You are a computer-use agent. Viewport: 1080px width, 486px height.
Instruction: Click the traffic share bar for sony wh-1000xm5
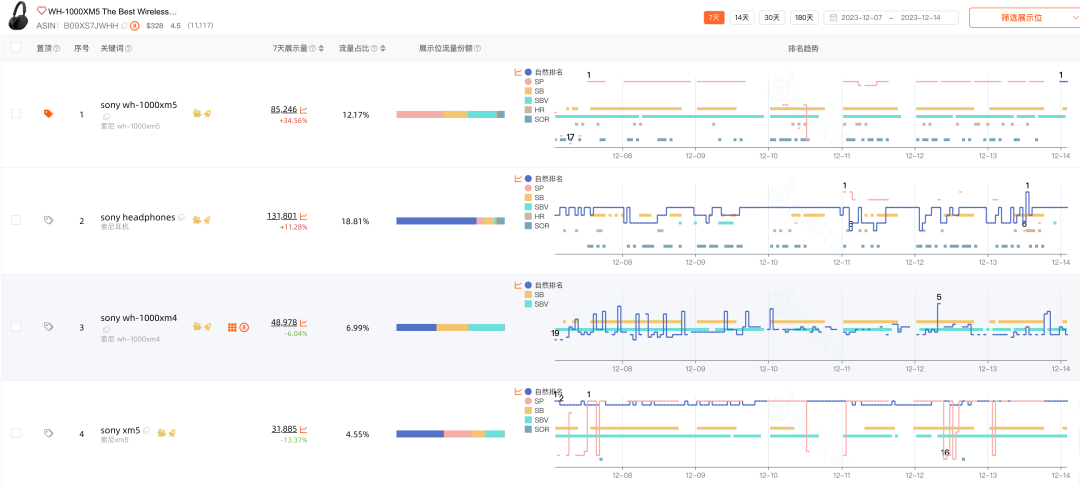450,114
